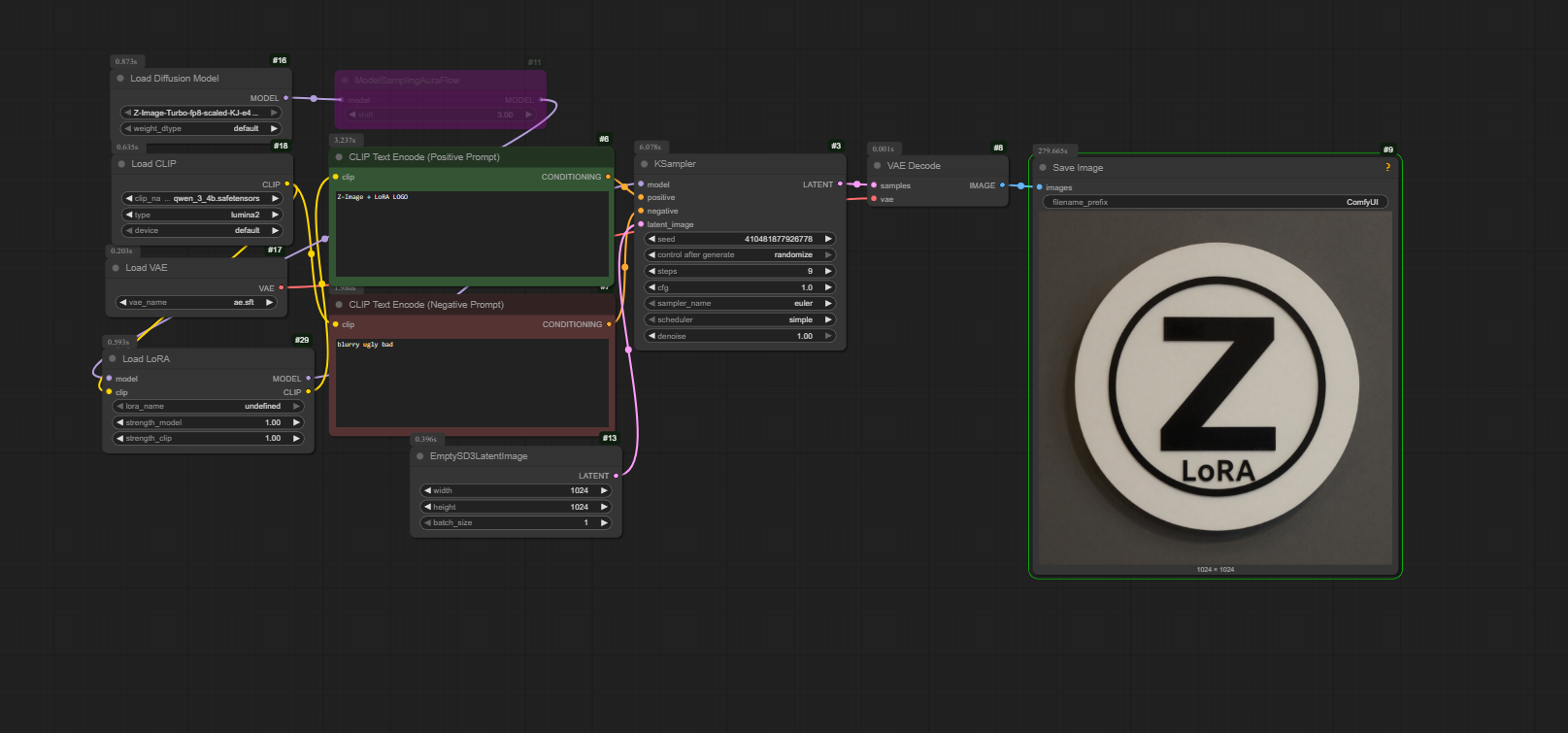Click the MODEL output socket of Load Diffusion Model
1568x733 pixels.
[285, 98]
